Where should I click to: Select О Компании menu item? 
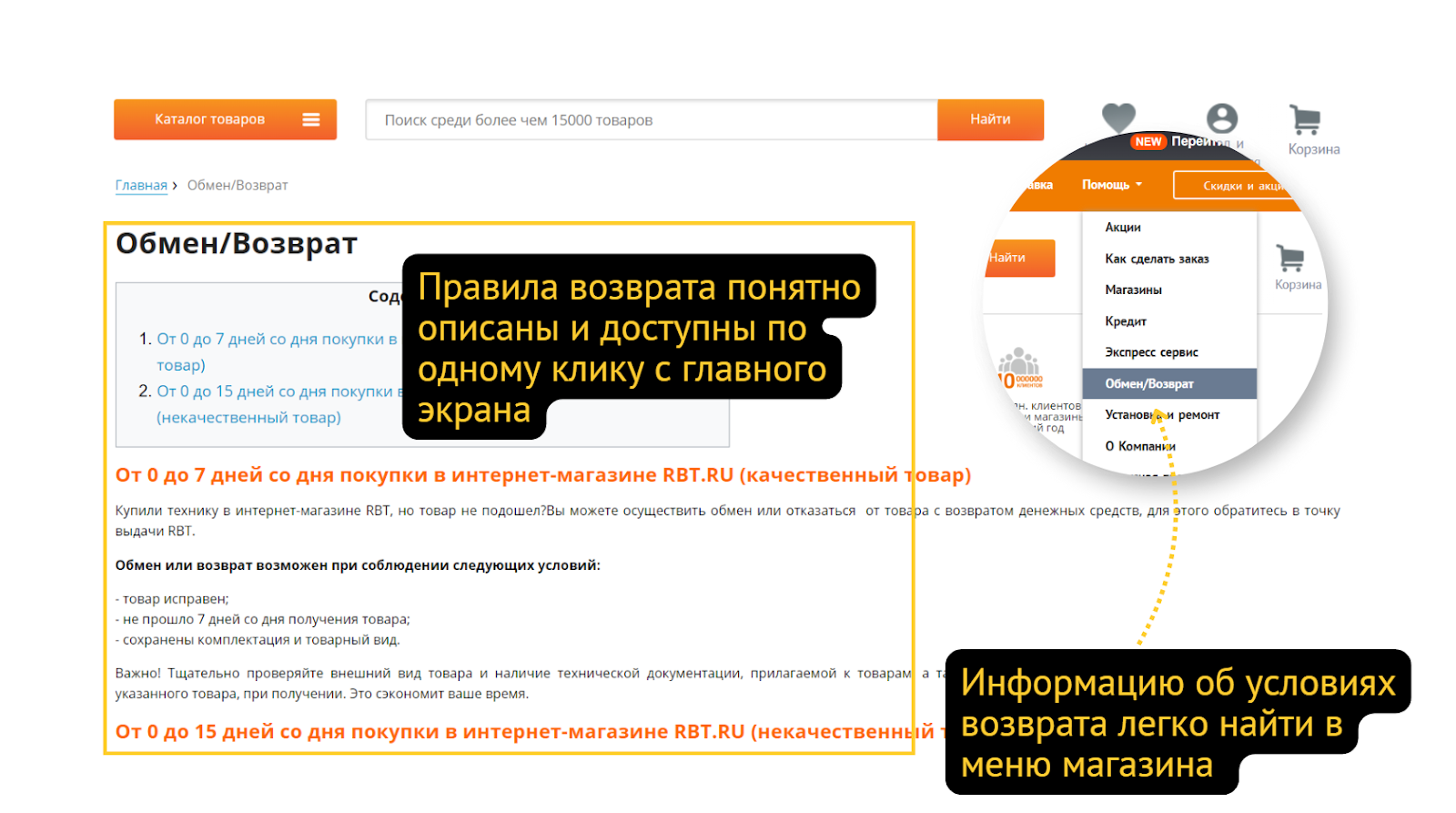(x=1140, y=446)
